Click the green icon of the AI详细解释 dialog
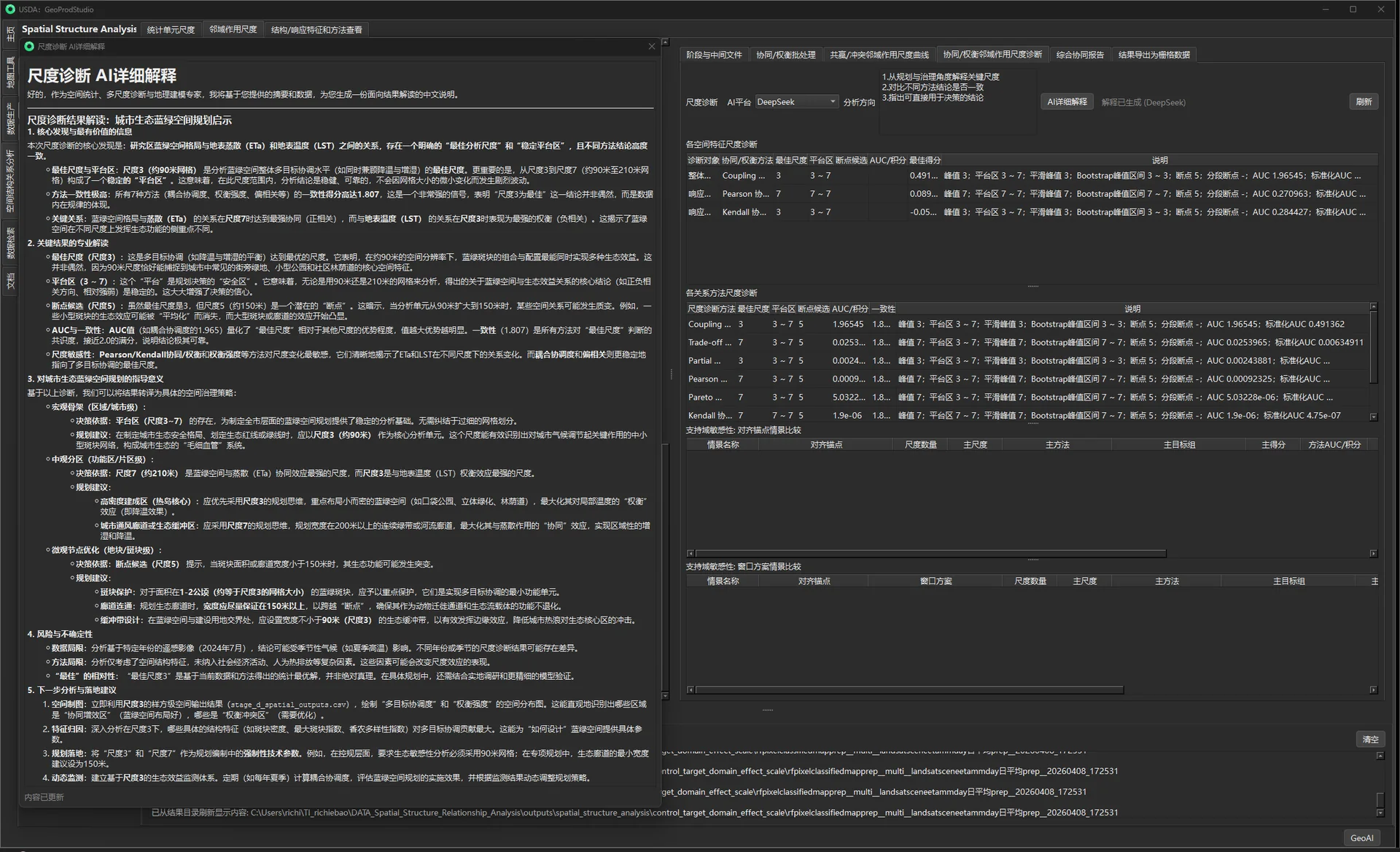Viewport: 1400px width, 852px height. (29, 46)
